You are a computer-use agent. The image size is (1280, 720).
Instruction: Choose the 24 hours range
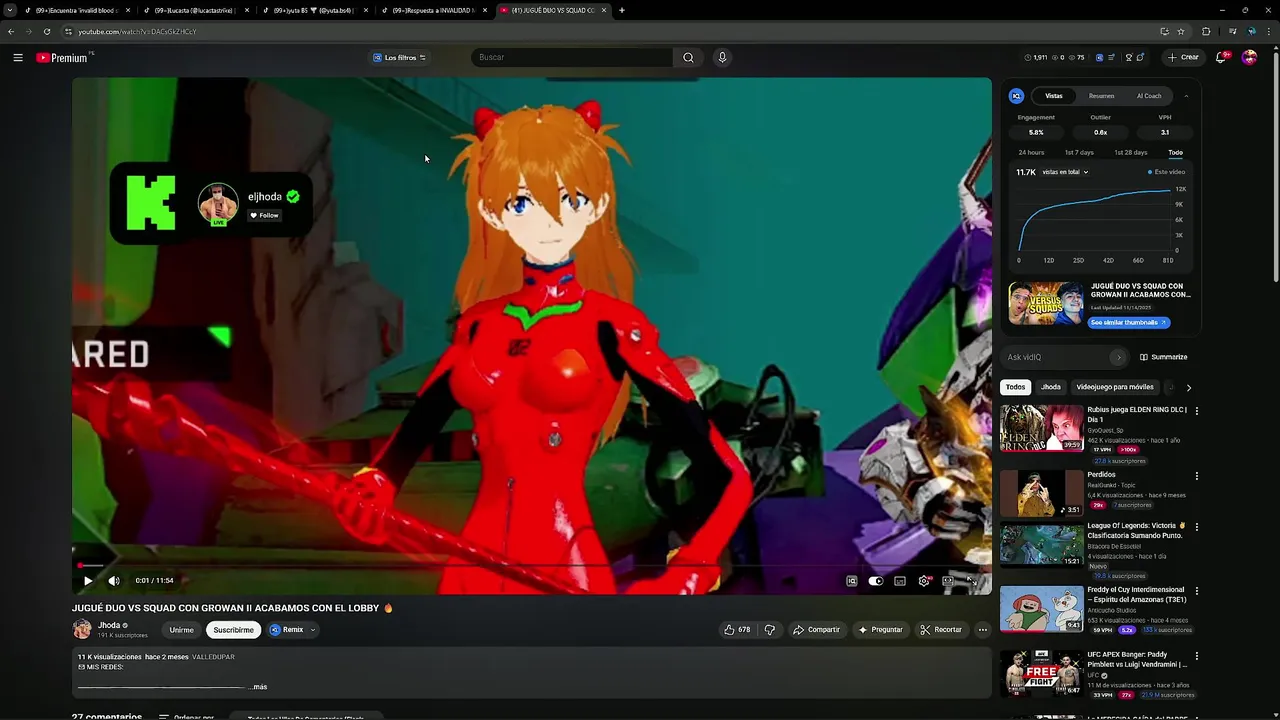coord(1031,153)
